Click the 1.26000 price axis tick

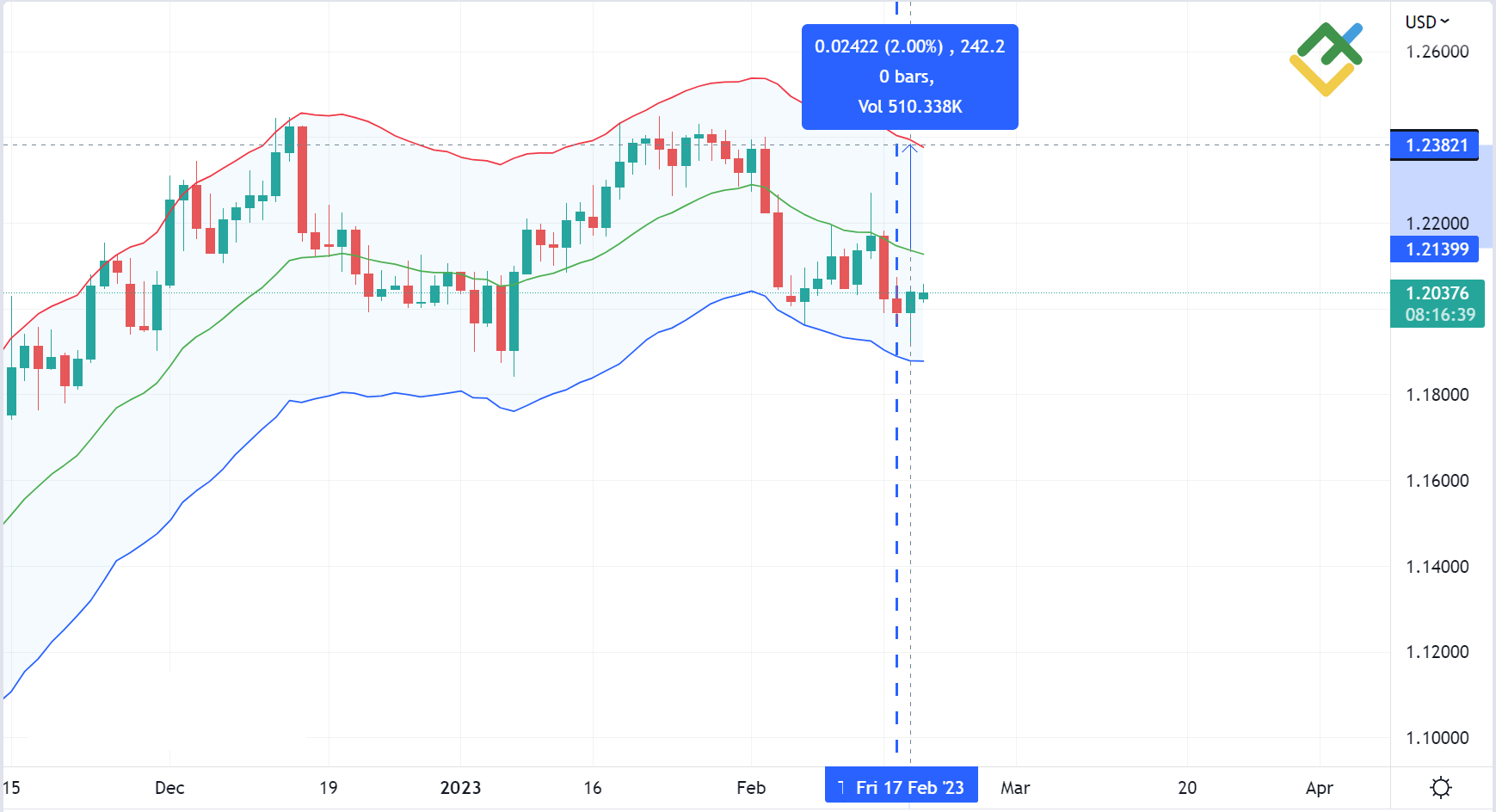point(1437,52)
